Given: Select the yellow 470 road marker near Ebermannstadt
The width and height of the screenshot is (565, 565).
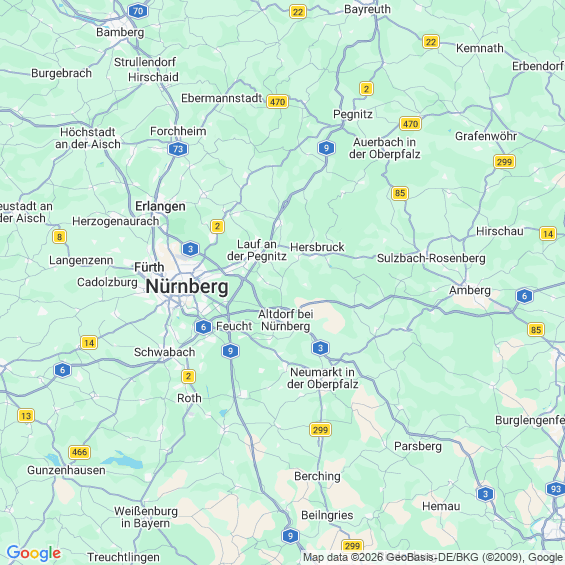Looking at the screenshot, I should (277, 102).
